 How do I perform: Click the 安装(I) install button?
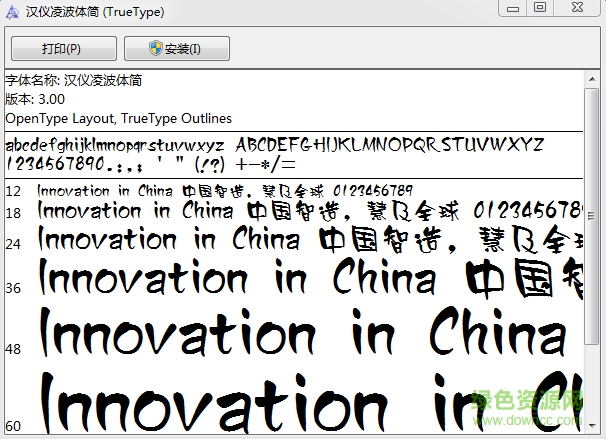point(177,49)
